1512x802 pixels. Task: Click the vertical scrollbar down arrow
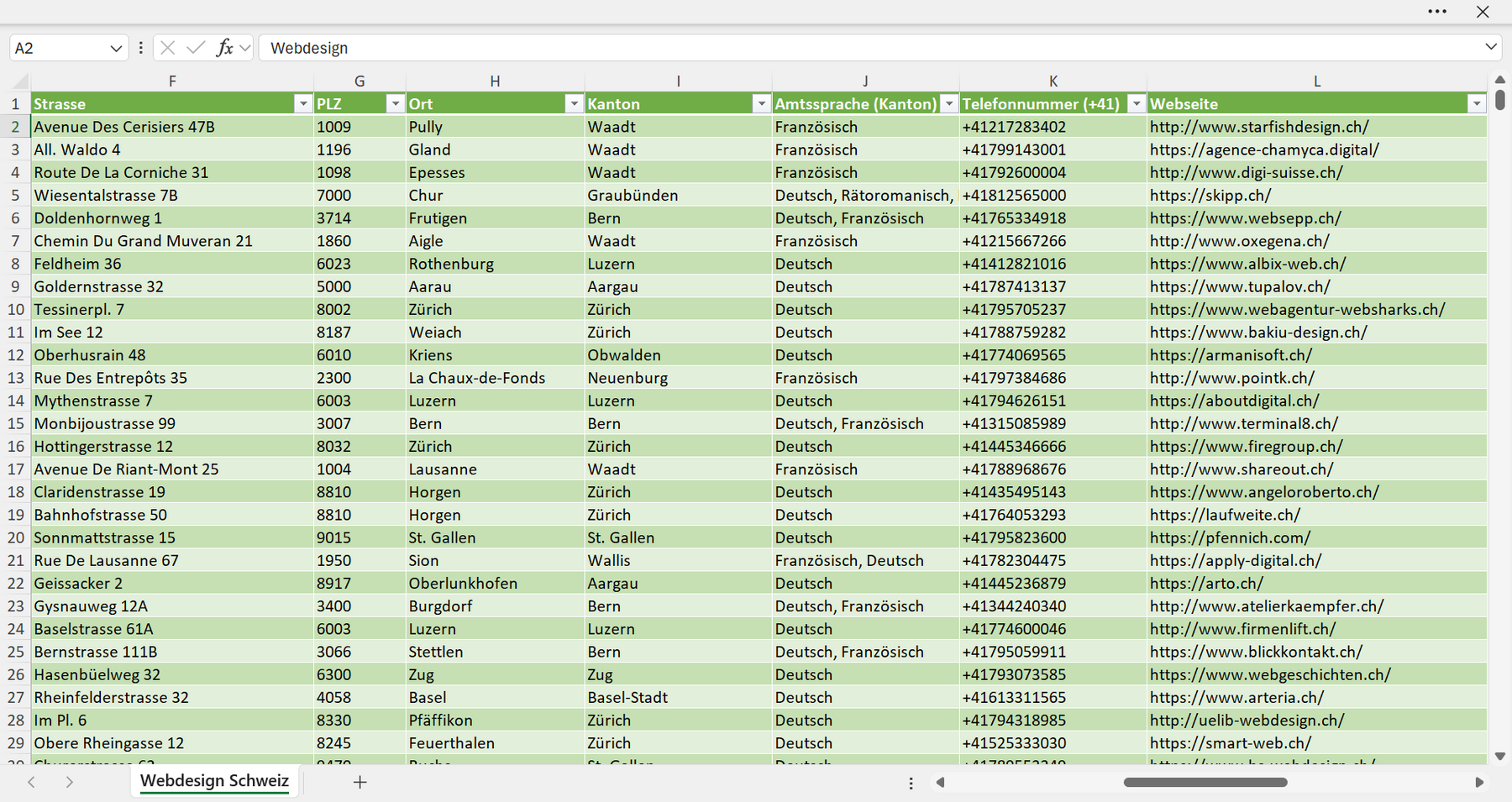[1499, 756]
